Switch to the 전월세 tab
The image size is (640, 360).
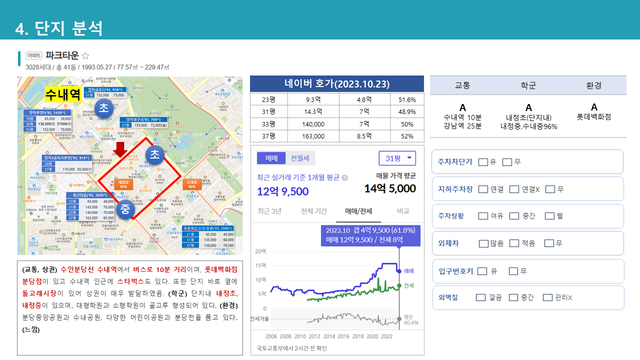coord(300,158)
